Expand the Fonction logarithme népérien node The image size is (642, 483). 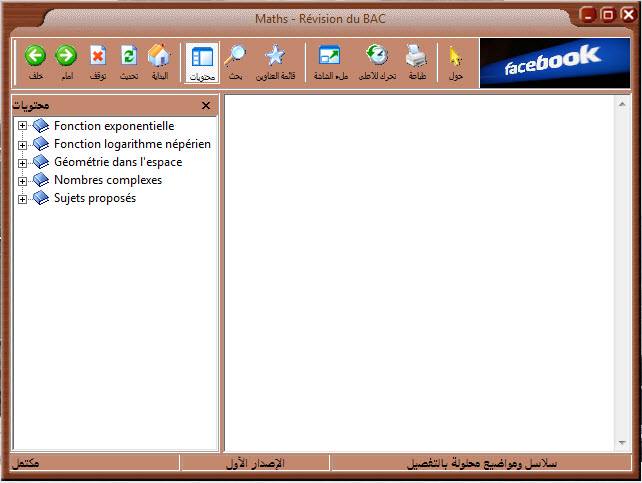[x=22, y=144]
